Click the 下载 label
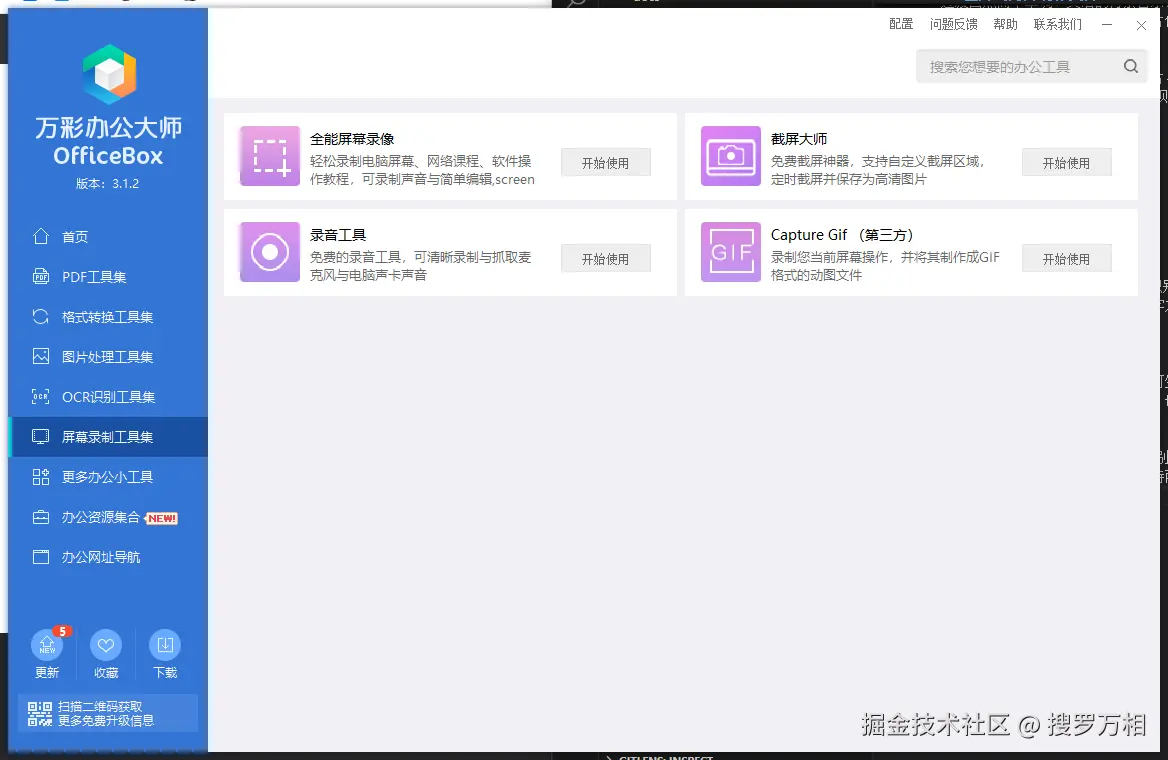The width and height of the screenshot is (1168, 760). click(x=165, y=672)
